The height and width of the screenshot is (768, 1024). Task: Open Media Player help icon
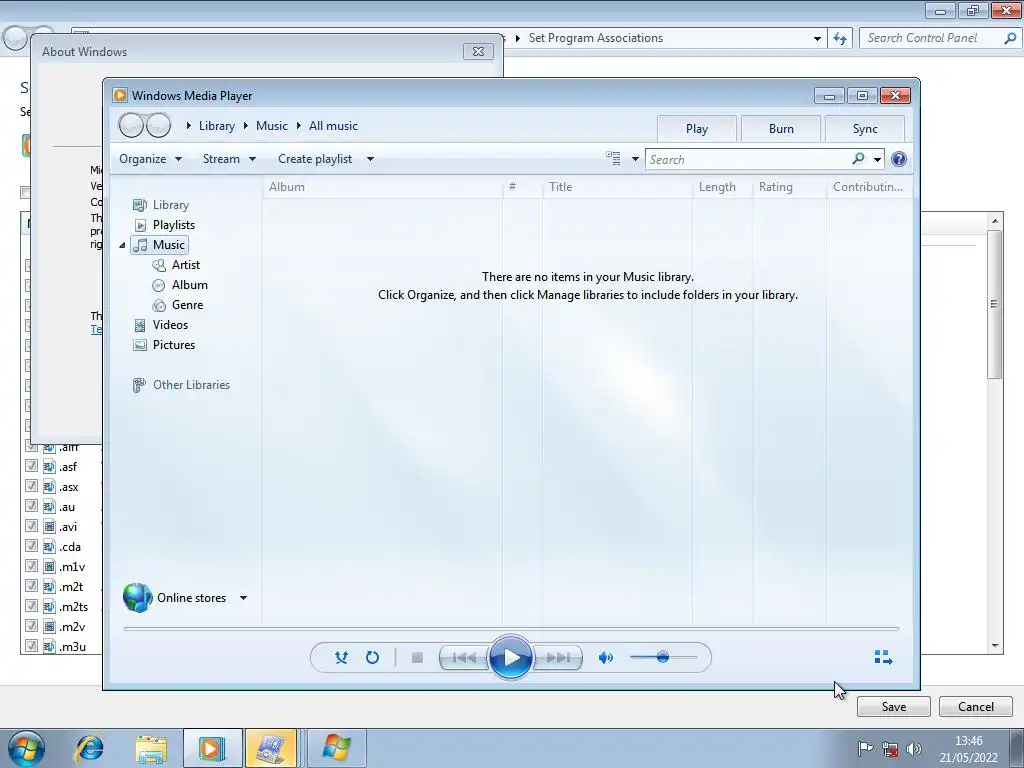(x=899, y=159)
